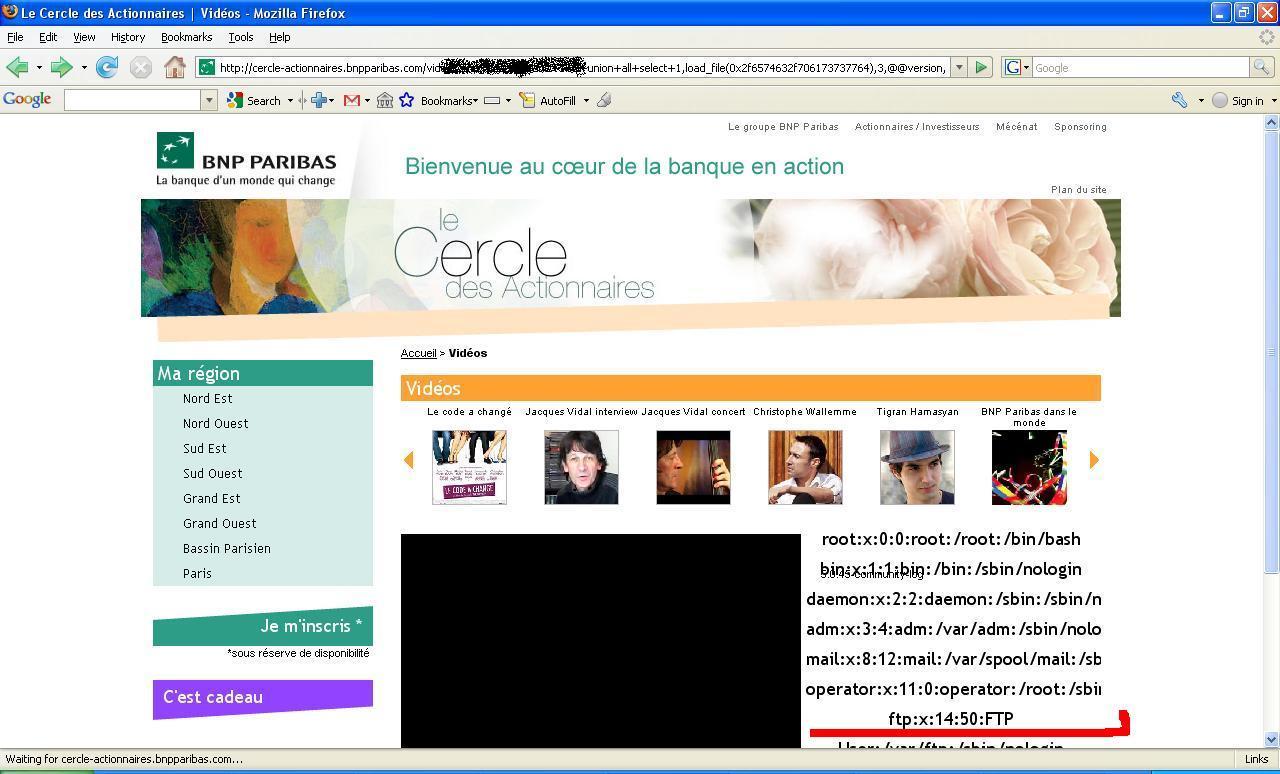This screenshot has height=774, width=1280.
Task: Click the highlighter pen icon in Google Toolbar
Action: coord(604,100)
